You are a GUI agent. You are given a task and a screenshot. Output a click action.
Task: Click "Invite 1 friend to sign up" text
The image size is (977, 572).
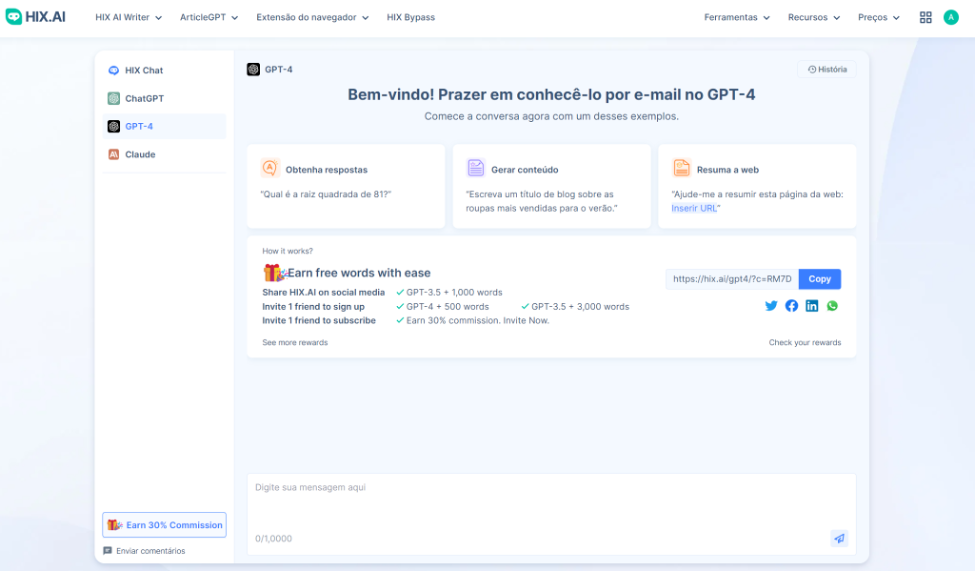[x=313, y=307]
